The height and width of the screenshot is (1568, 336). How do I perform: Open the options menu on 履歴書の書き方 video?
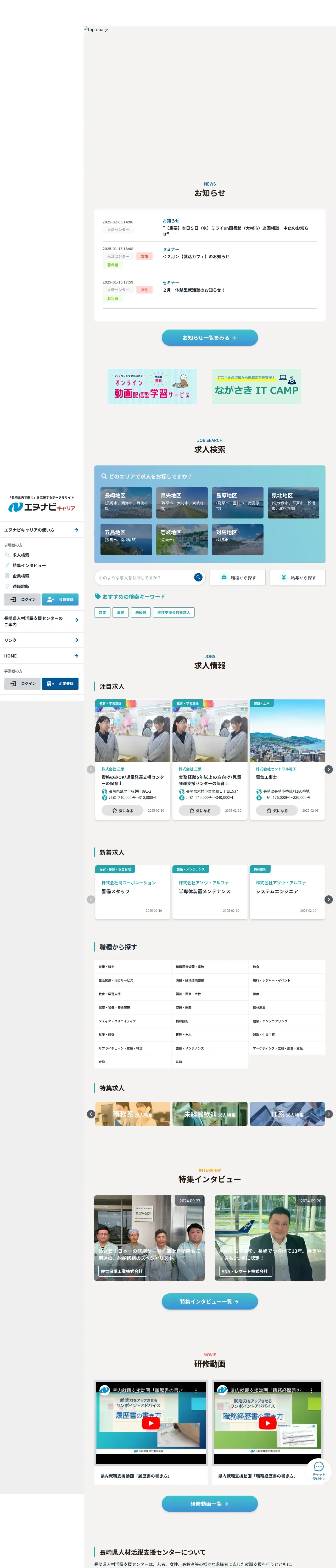point(196,1390)
